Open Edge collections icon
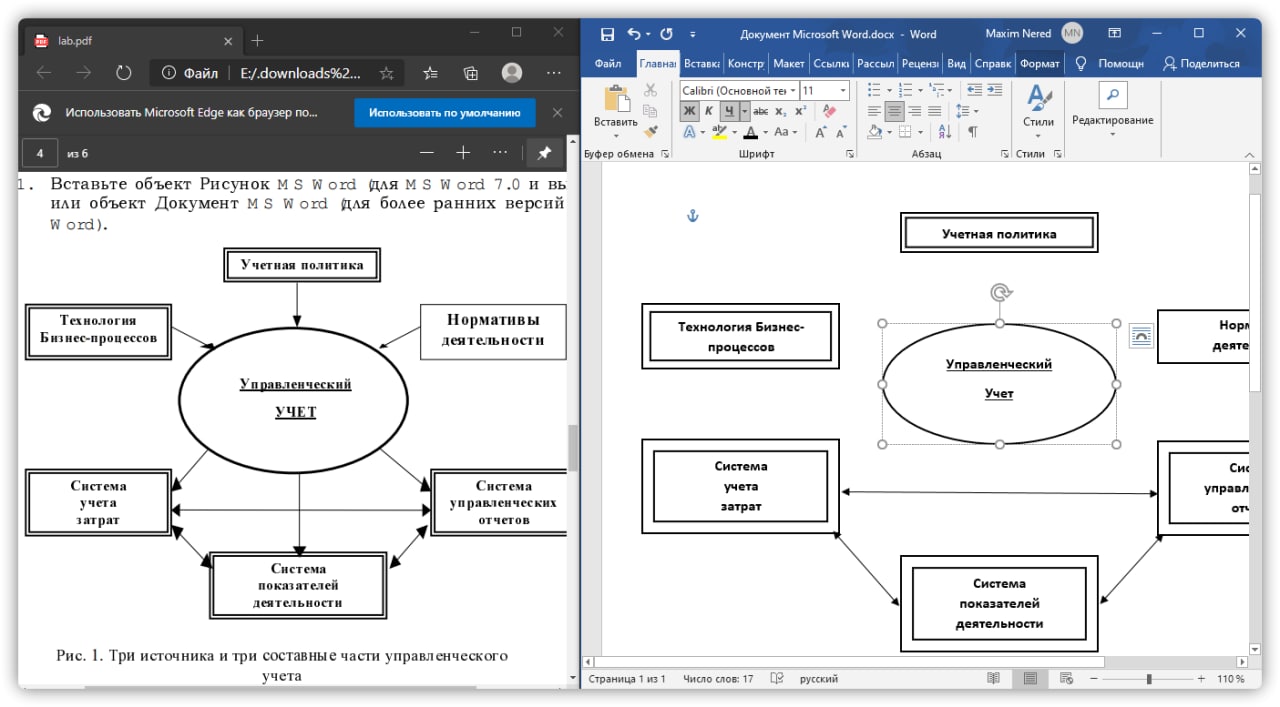This screenshot has width=1280, height=707. [x=471, y=73]
